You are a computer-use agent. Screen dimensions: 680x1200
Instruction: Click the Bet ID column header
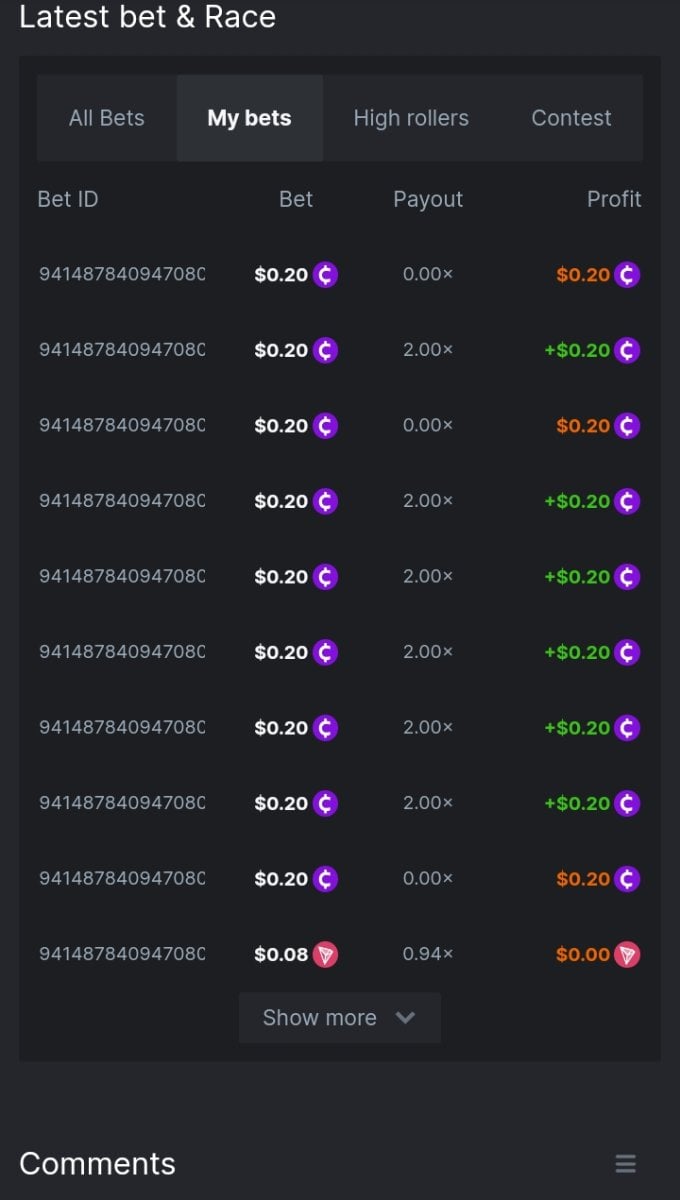pyautogui.click(x=68, y=199)
